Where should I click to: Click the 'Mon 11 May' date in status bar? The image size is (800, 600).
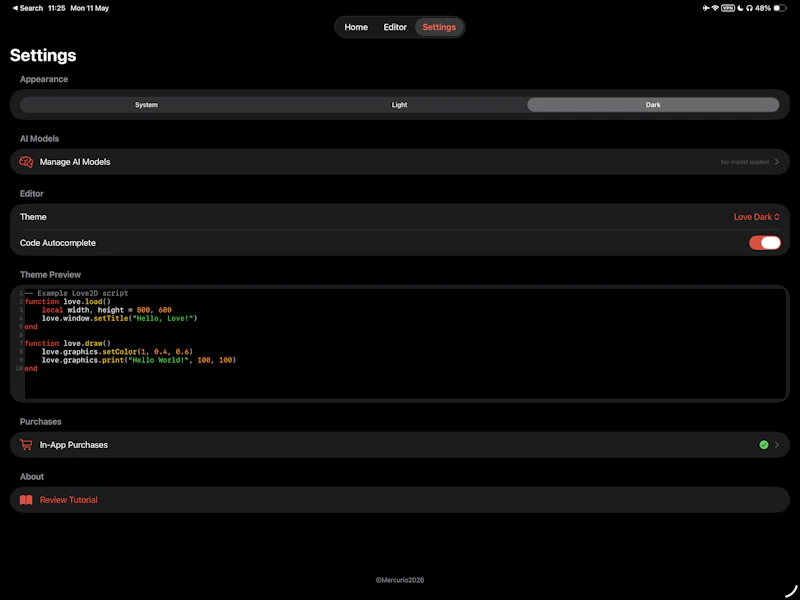tap(89, 8)
